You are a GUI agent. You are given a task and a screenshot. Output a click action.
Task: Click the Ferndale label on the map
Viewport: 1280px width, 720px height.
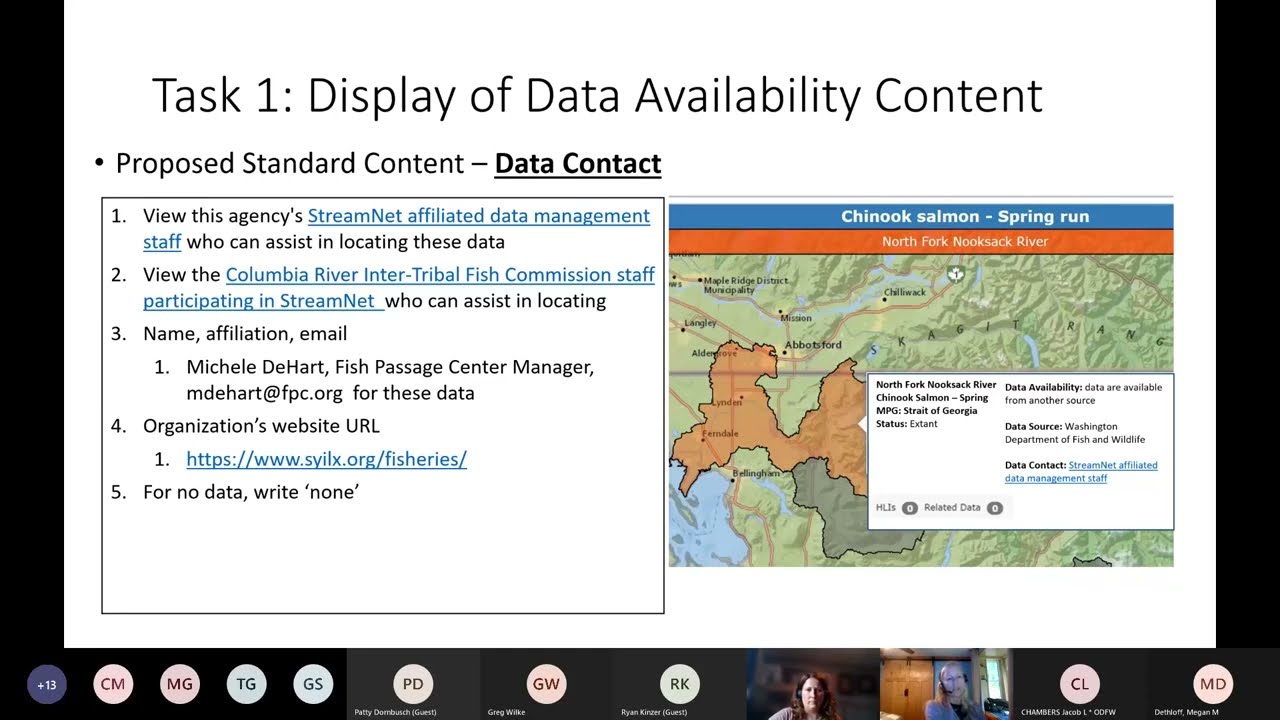(x=720, y=434)
